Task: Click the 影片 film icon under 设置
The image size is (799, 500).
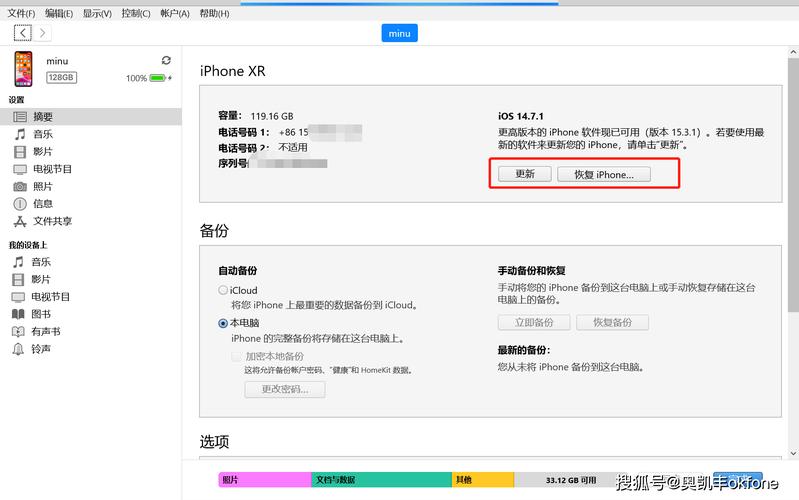Action: coord(20,151)
